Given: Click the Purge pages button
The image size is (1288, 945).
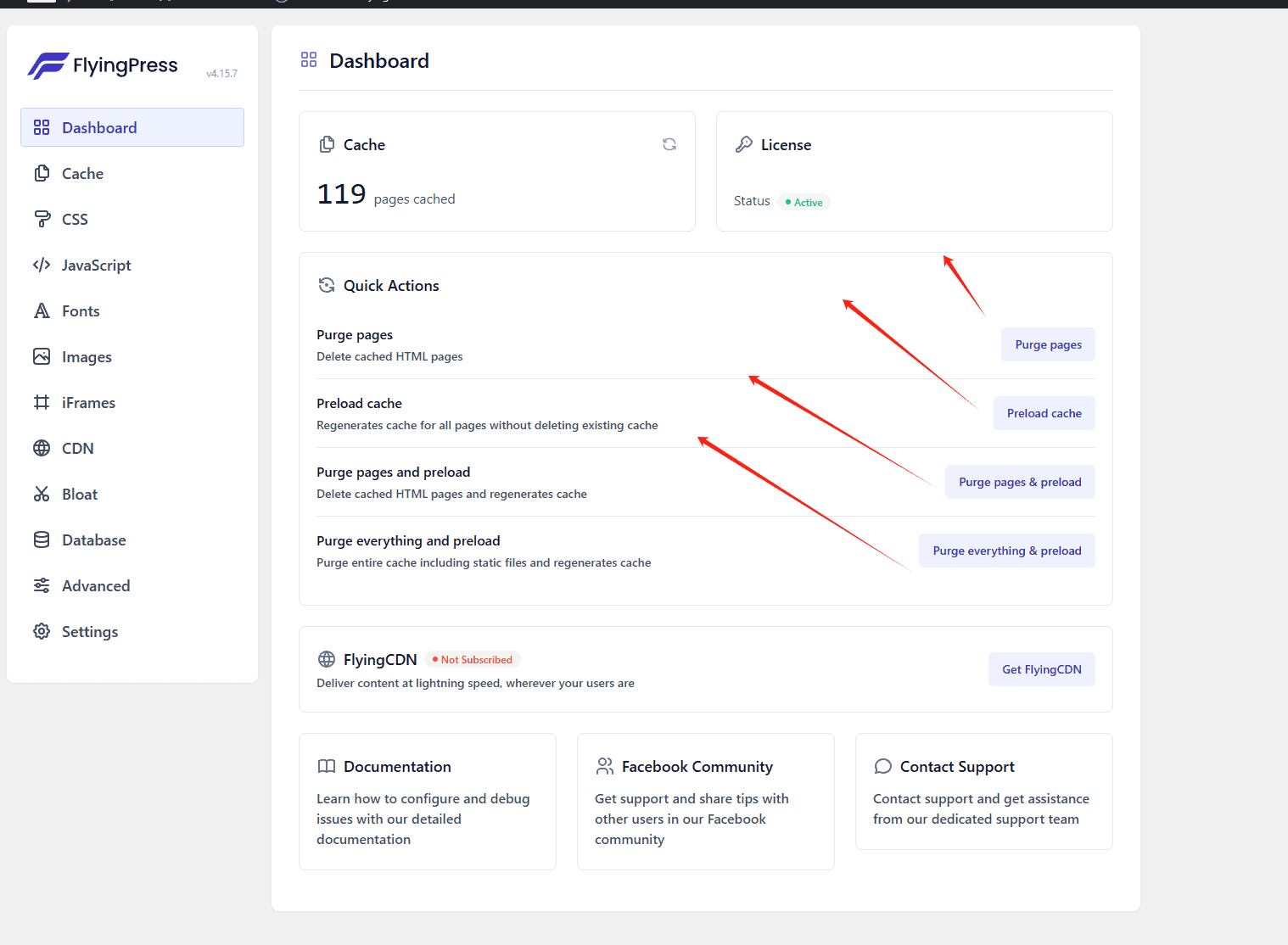Looking at the screenshot, I should tap(1048, 344).
